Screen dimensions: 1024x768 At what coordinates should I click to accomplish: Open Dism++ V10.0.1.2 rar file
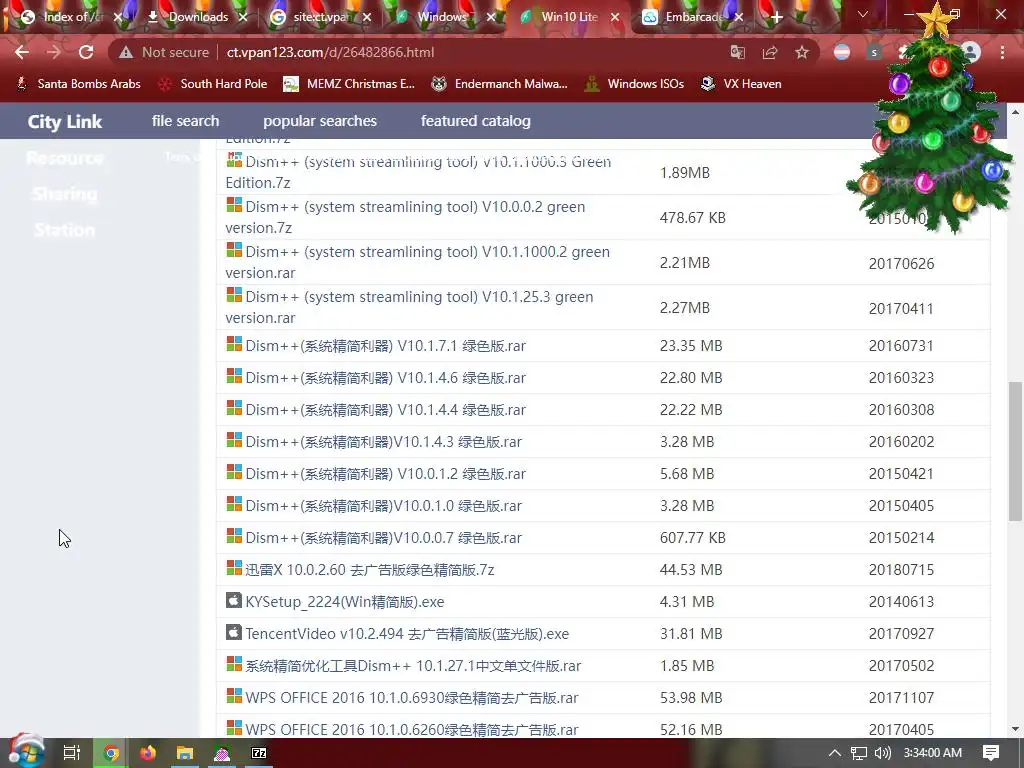pyautogui.click(x=385, y=473)
